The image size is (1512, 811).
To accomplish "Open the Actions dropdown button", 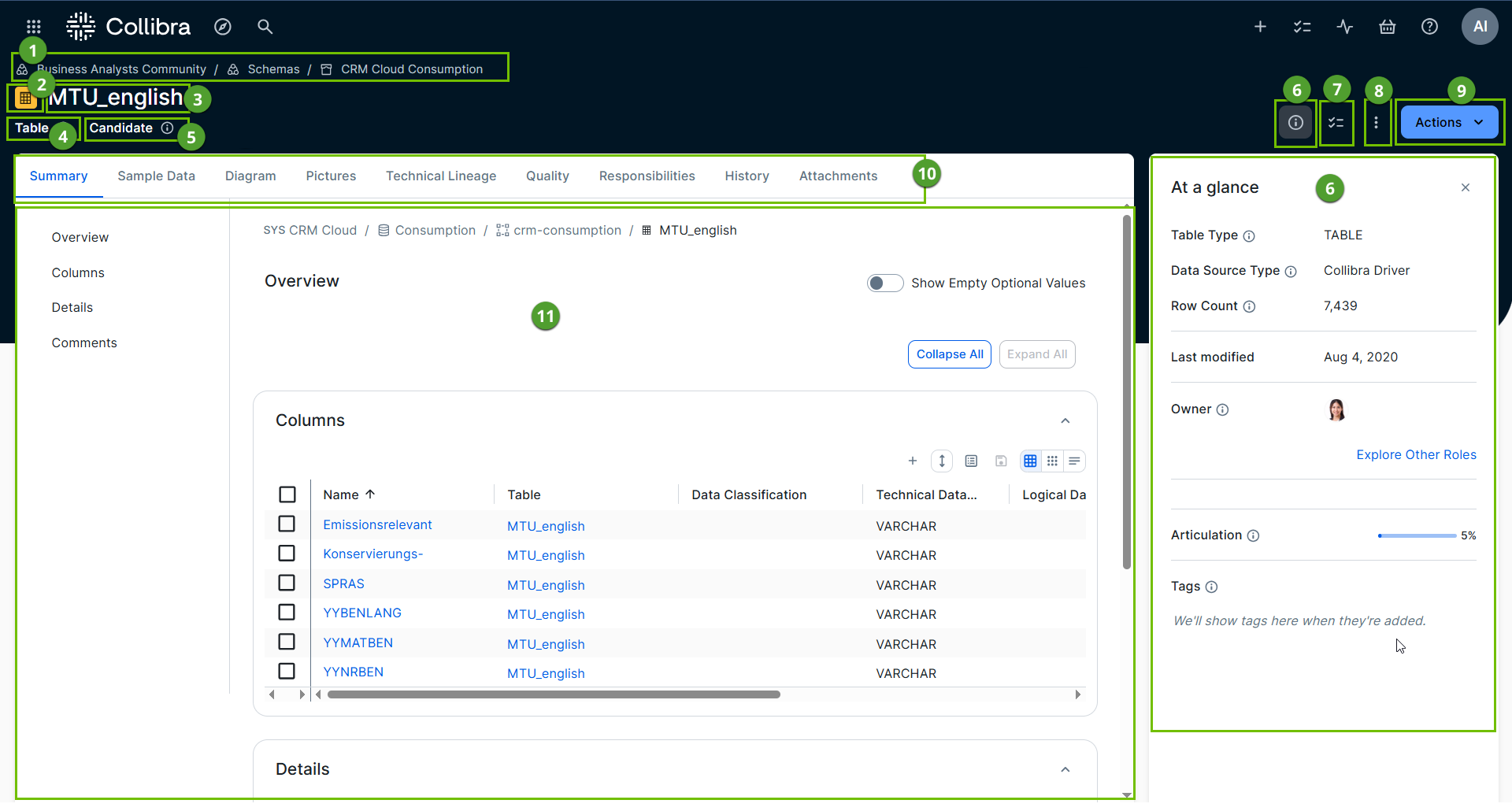I will 1448,123.
